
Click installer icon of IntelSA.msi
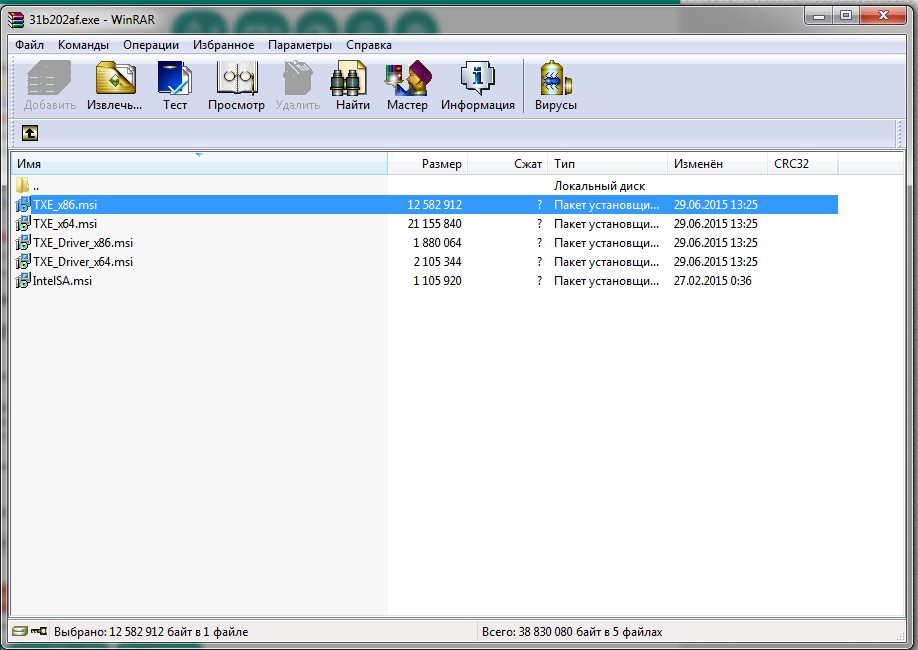click(23, 280)
